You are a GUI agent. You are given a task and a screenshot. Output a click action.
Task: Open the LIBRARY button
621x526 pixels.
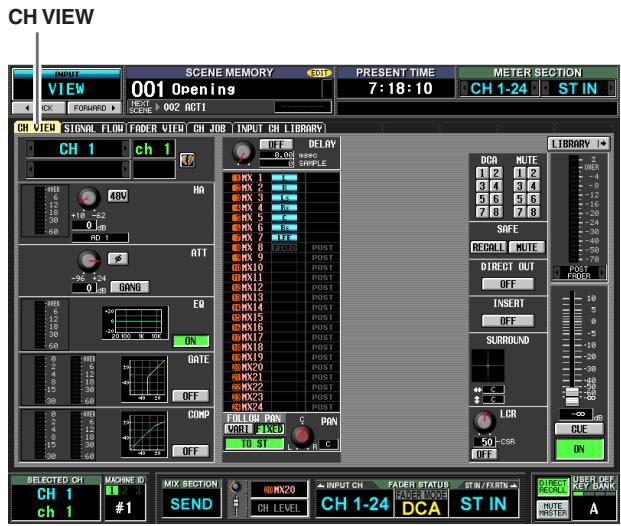[578, 144]
